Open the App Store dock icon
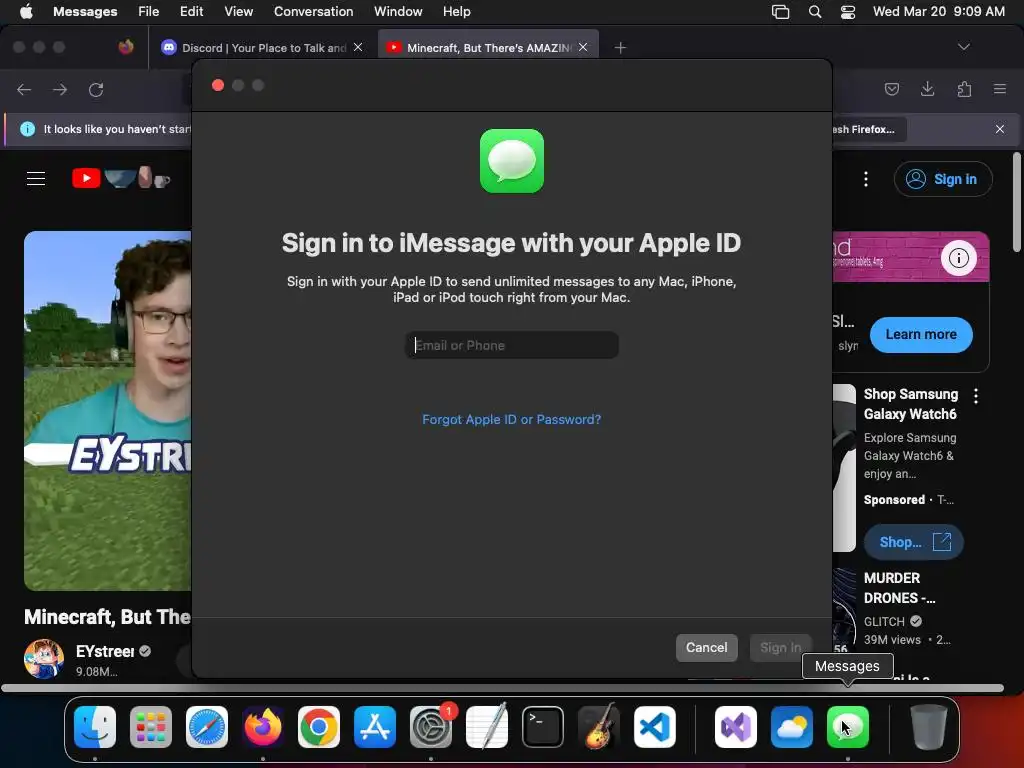Viewport: 1024px width, 768px height. point(375,727)
